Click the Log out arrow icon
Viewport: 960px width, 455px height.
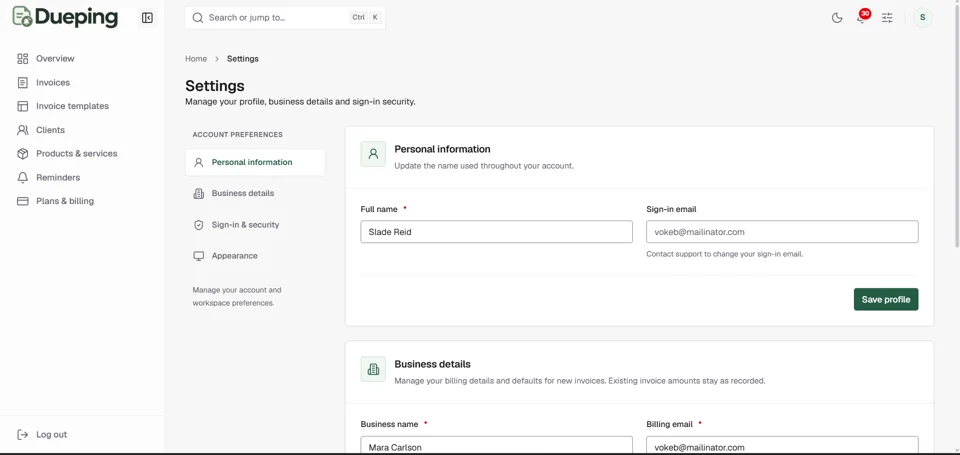tap(23, 435)
